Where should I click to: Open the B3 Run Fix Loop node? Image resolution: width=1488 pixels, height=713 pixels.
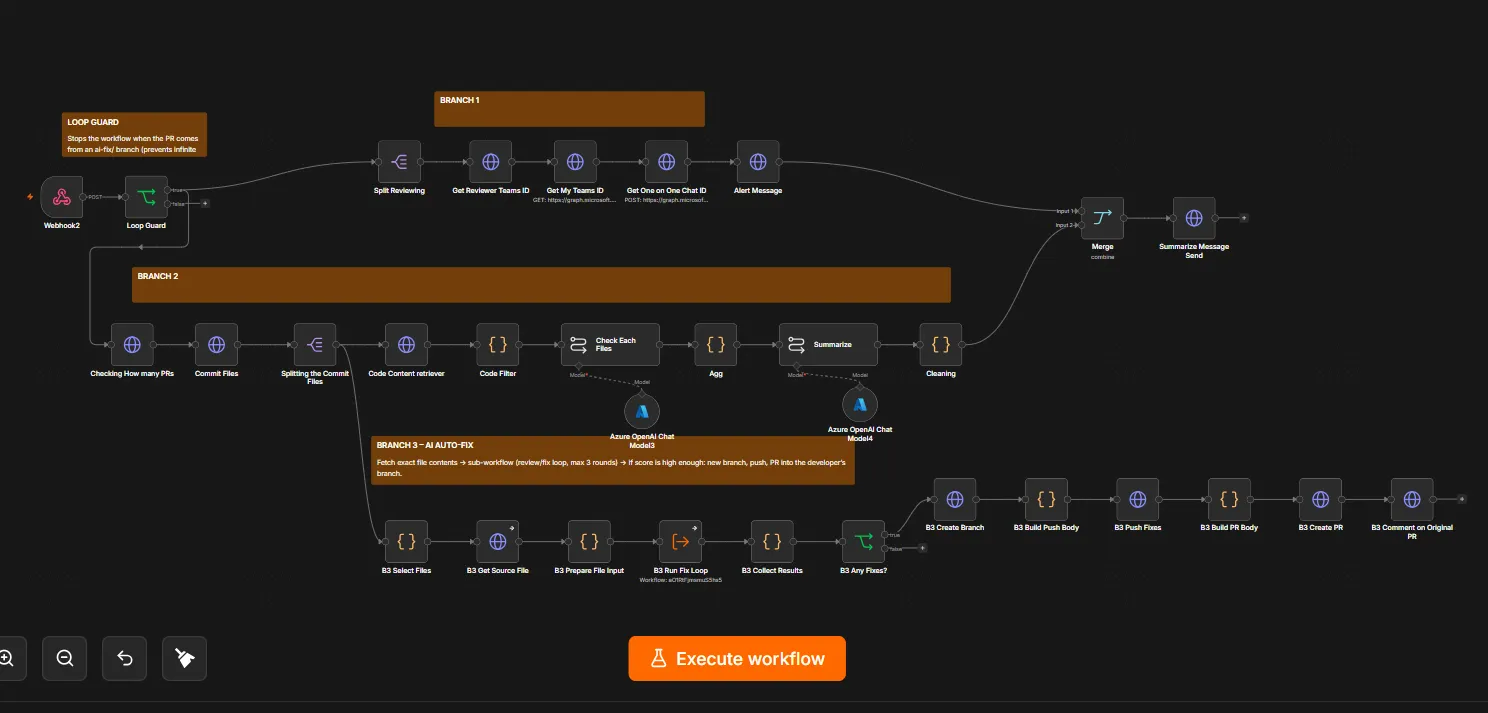pos(680,542)
